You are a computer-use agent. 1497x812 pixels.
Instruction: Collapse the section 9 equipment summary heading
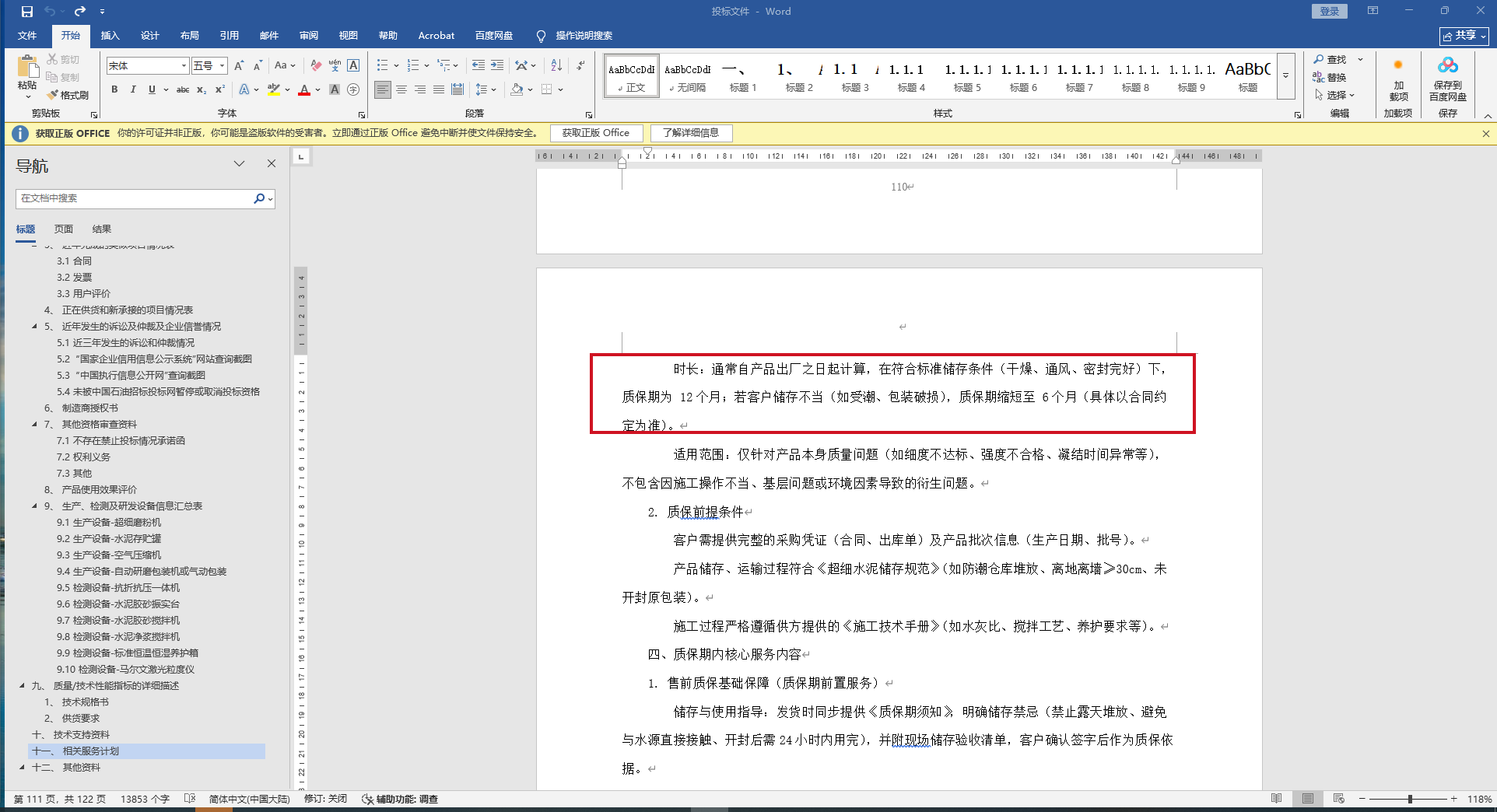34,506
